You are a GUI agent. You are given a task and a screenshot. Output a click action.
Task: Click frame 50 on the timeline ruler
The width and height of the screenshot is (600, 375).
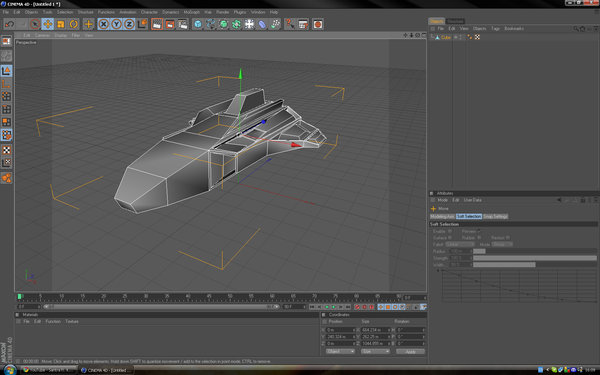tap(230, 297)
